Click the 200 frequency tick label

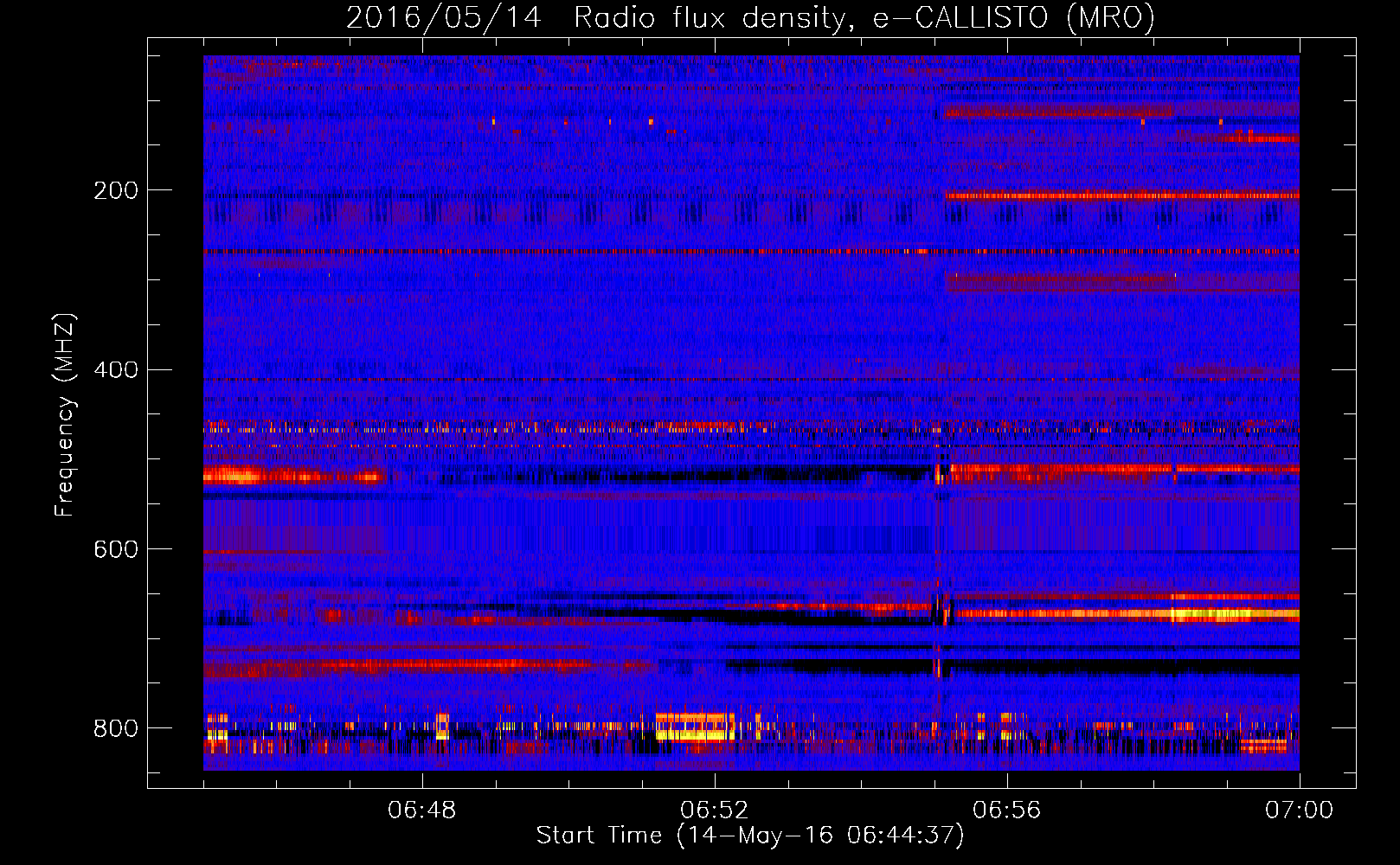[x=116, y=190]
